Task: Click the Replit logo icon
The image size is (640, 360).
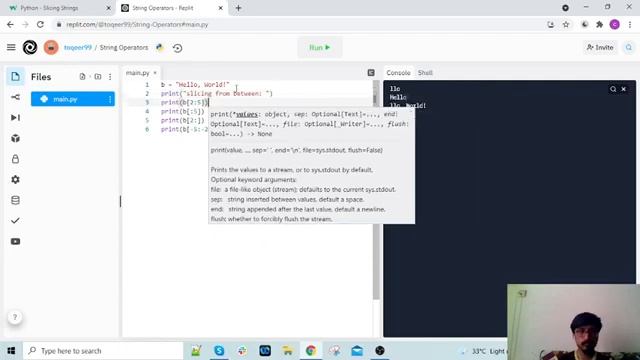Action: [30, 47]
